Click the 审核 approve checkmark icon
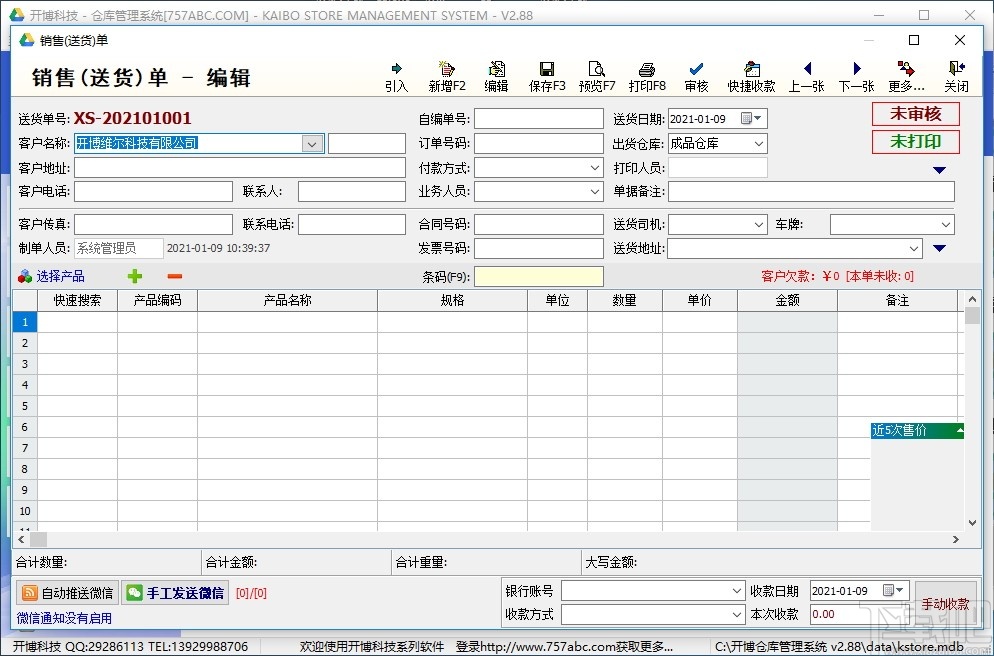The height and width of the screenshot is (656, 994). pyautogui.click(x=696, y=77)
